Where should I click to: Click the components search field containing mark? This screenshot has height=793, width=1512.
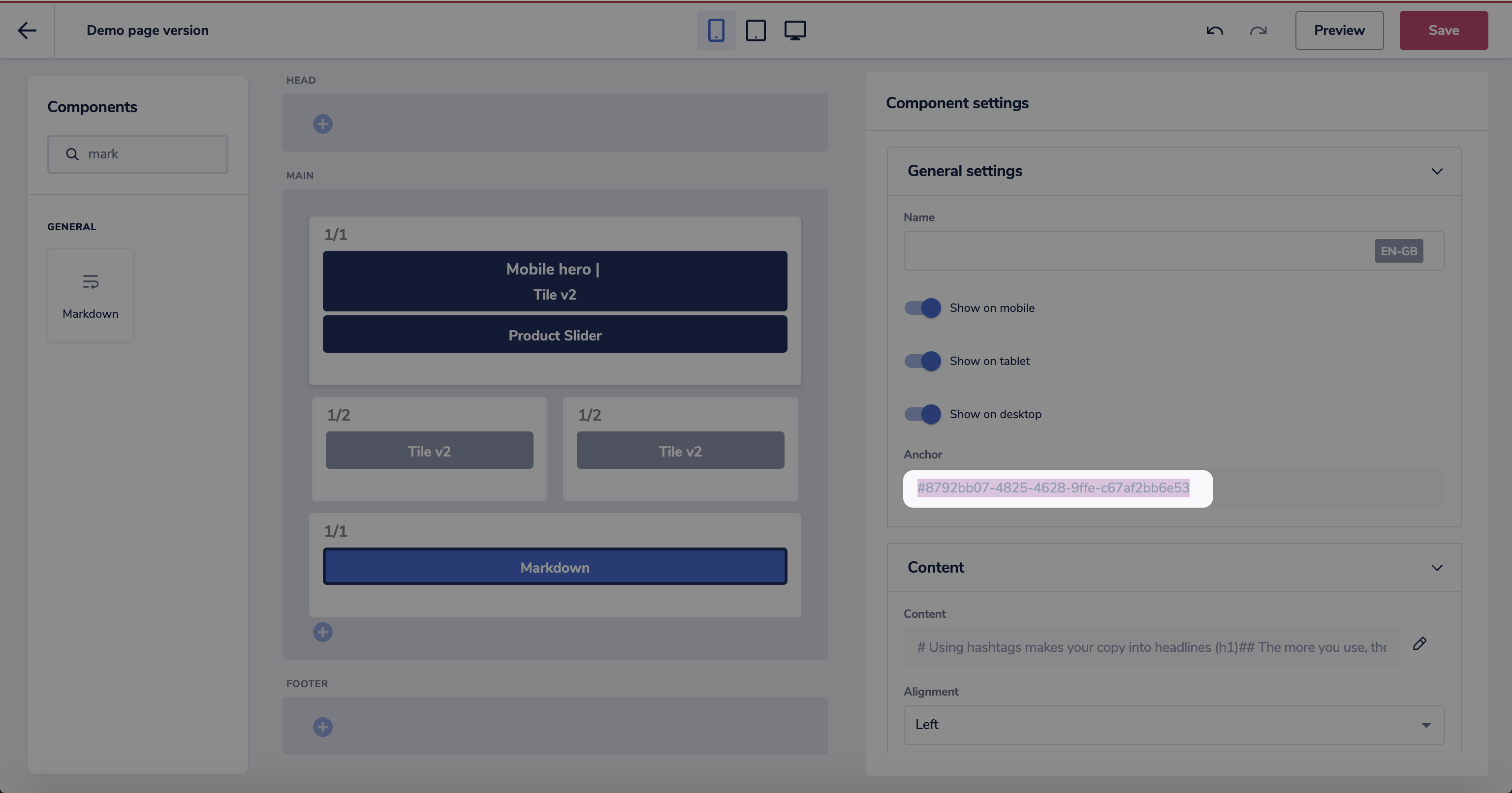click(137, 154)
